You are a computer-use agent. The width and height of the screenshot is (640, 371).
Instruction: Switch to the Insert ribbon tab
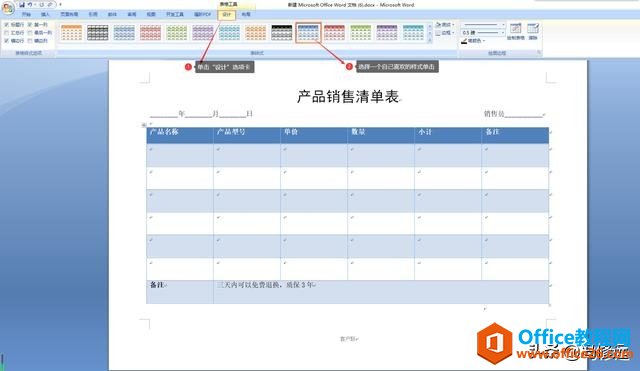45,14
